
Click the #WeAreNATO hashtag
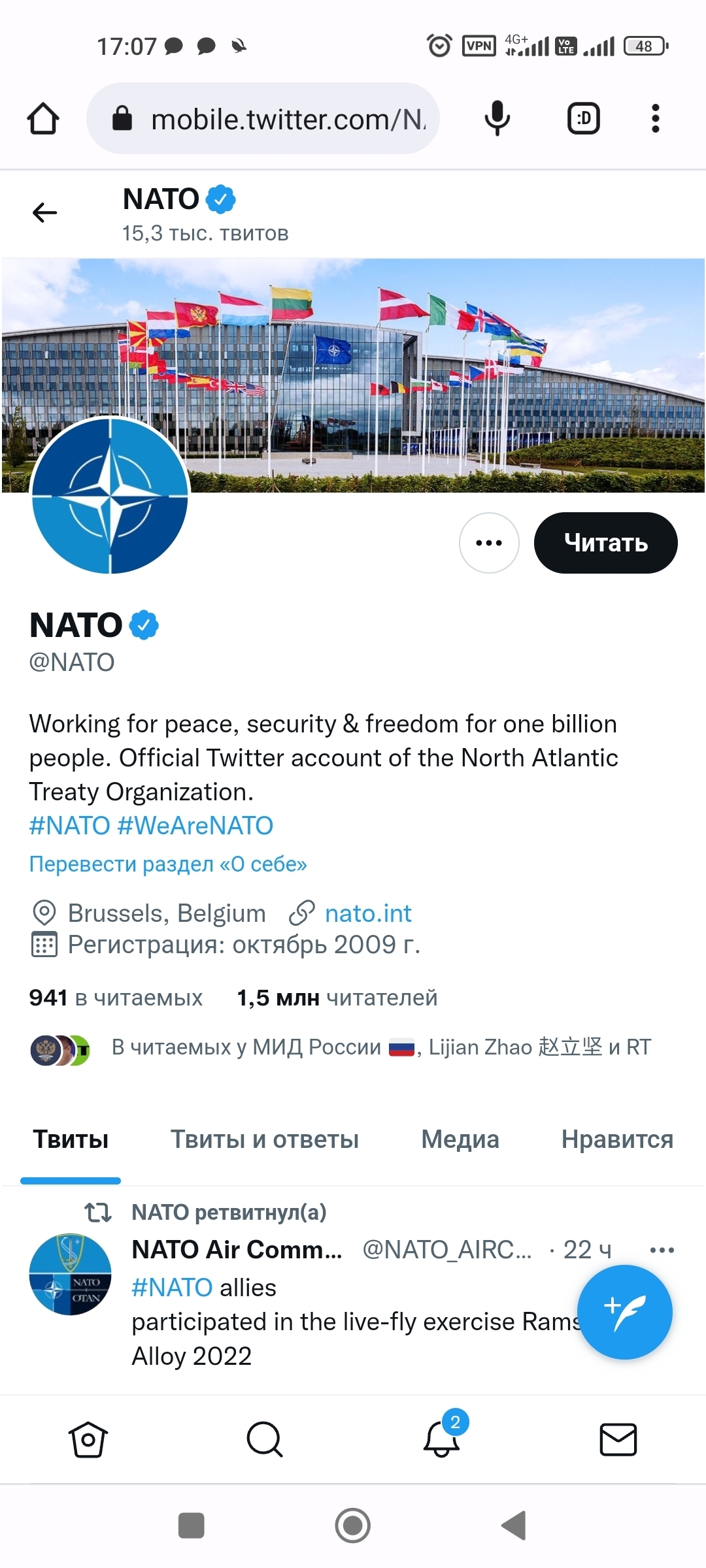[195, 826]
